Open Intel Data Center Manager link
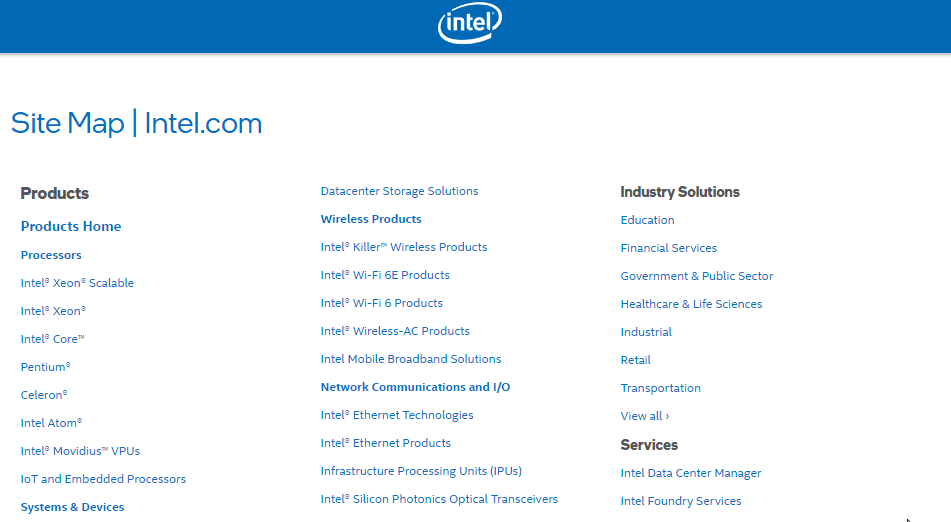The height and width of the screenshot is (522, 951). (x=691, y=473)
